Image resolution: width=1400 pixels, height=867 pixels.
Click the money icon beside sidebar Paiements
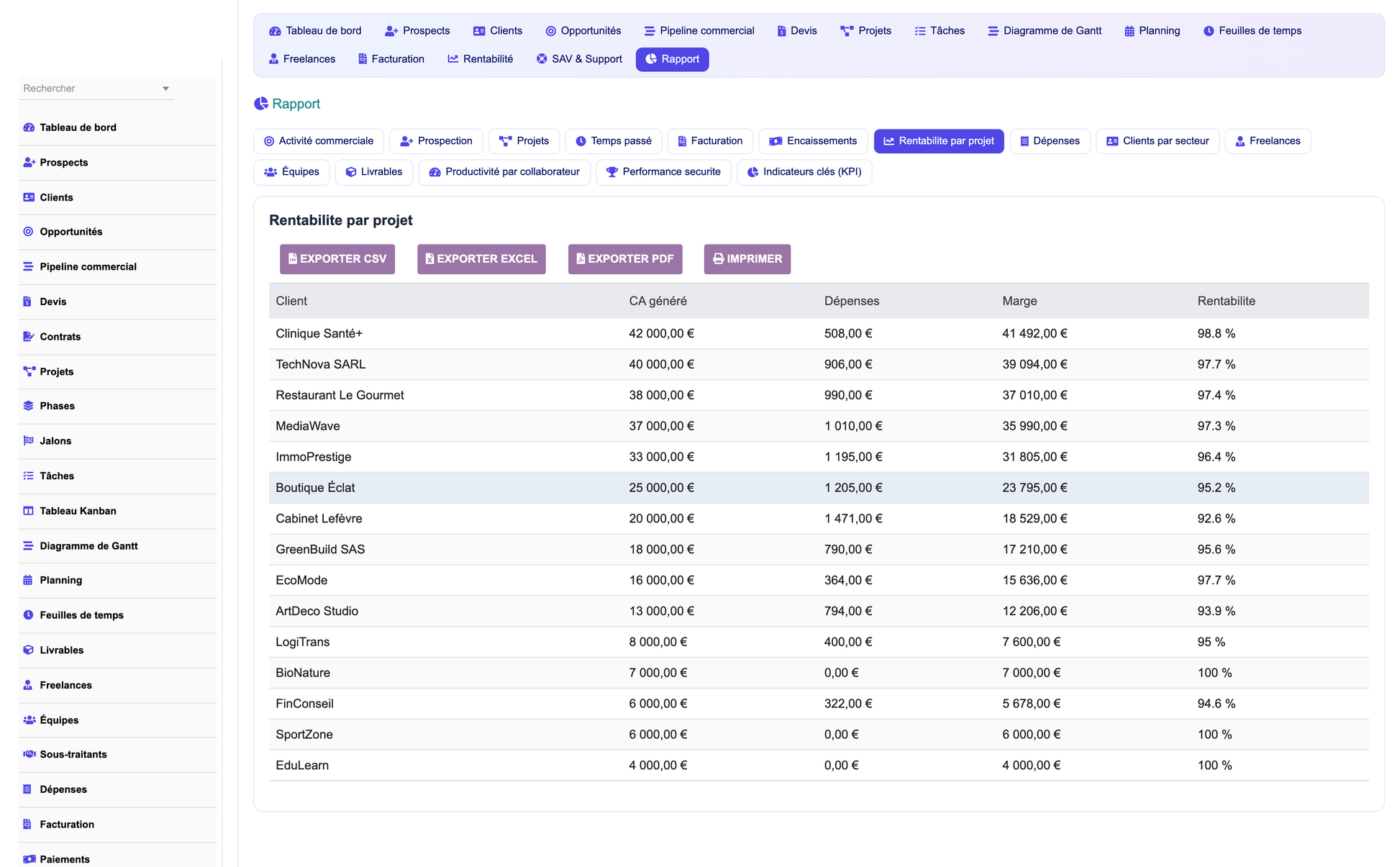[29, 859]
